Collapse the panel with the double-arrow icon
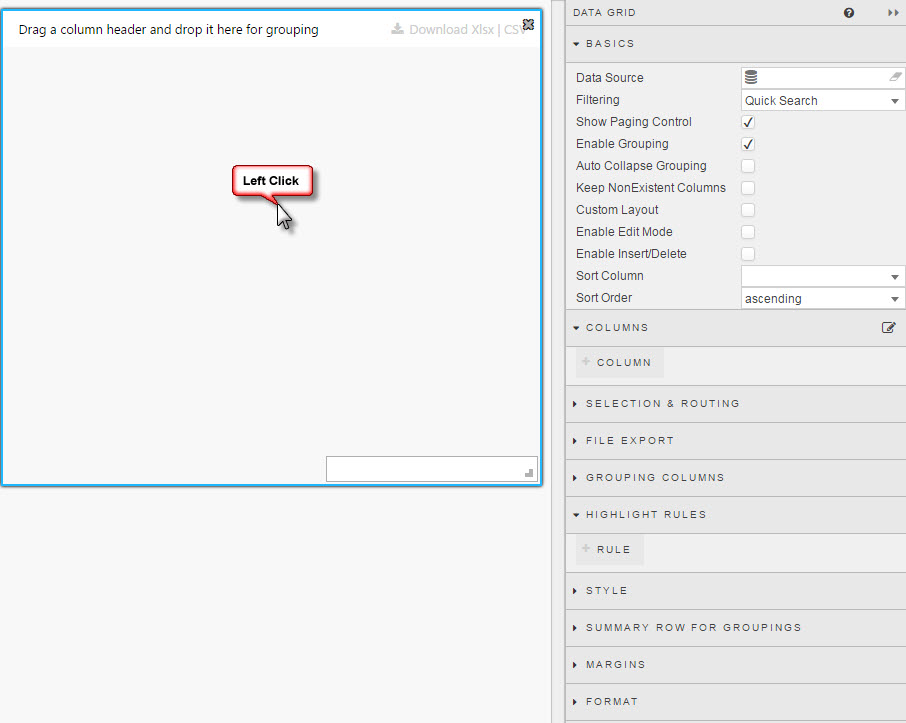The height and width of the screenshot is (723, 906). pos(892,12)
